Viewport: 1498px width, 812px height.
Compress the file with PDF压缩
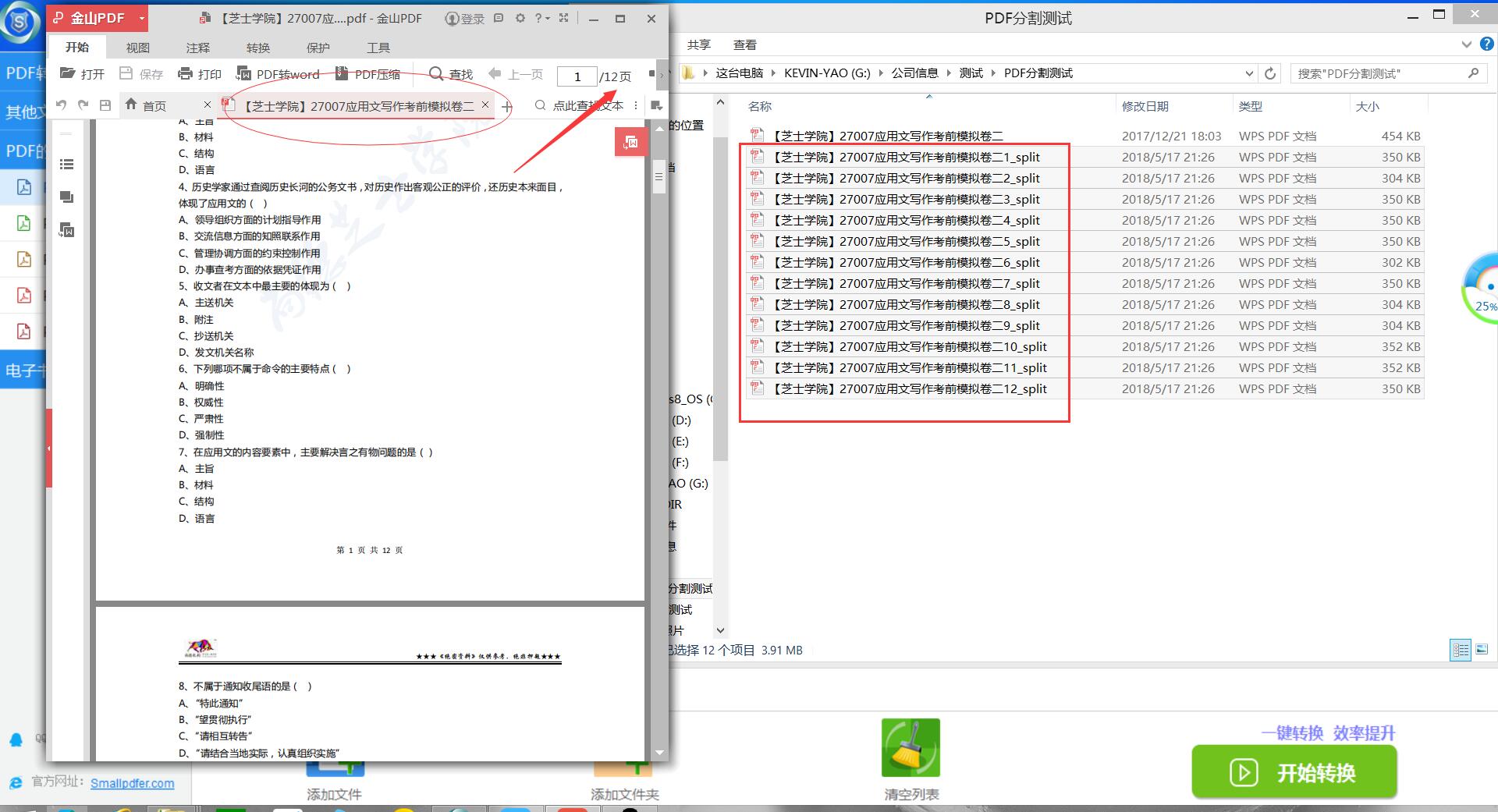coord(367,74)
